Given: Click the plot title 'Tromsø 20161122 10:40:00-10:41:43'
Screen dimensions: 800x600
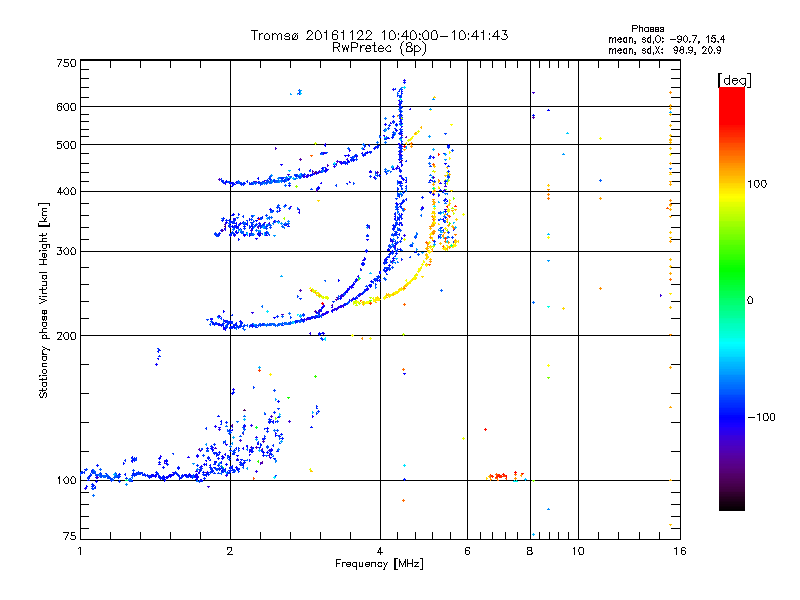Looking at the screenshot, I should tap(379, 35).
